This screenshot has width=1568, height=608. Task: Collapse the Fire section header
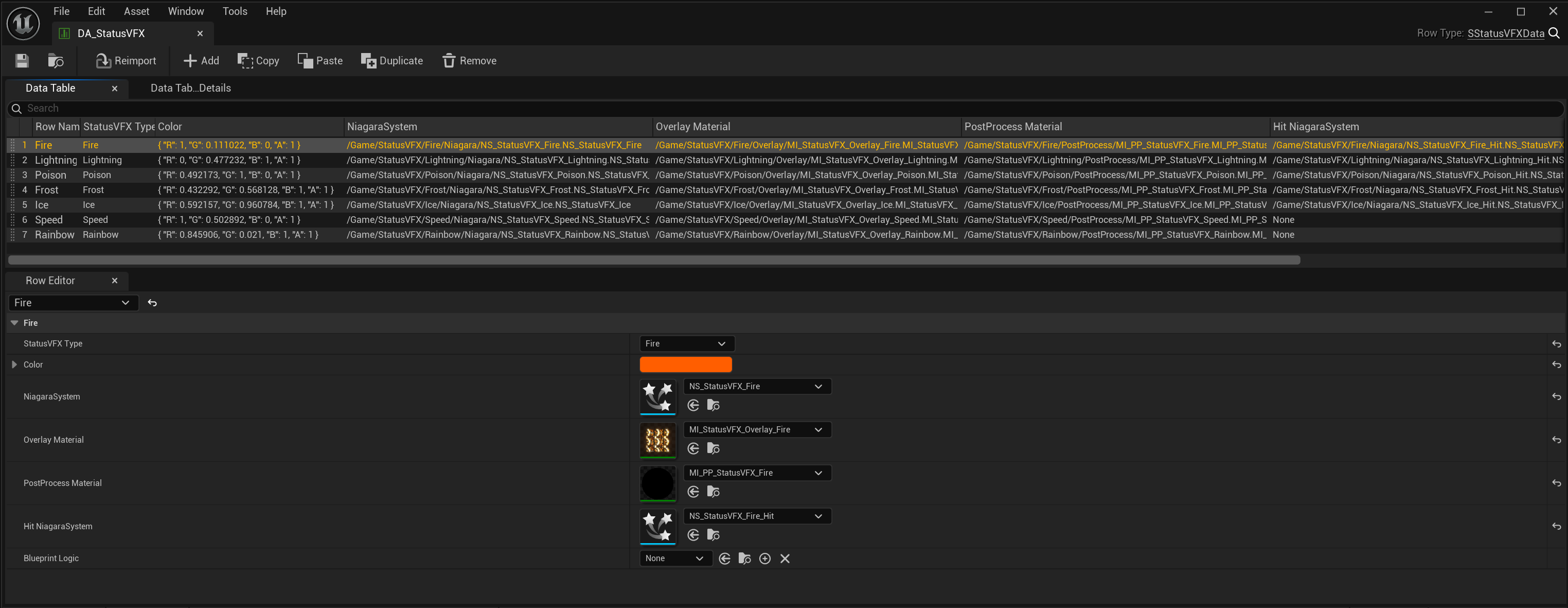(x=14, y=323)
